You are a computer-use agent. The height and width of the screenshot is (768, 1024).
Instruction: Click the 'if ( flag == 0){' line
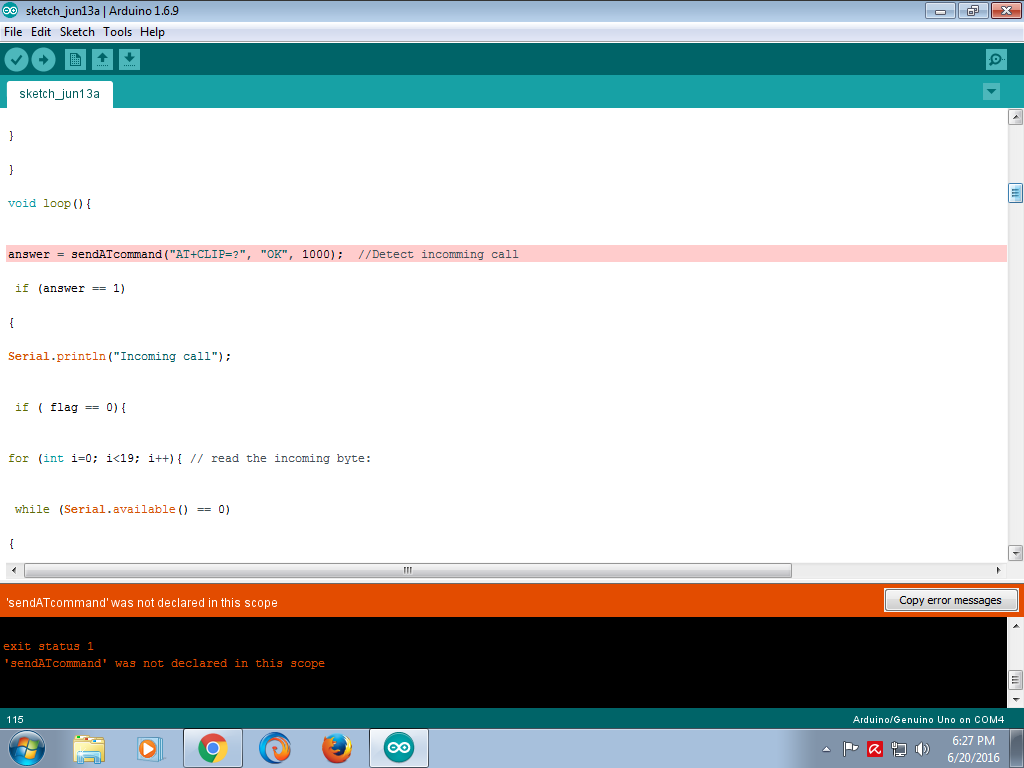(71, 407)
